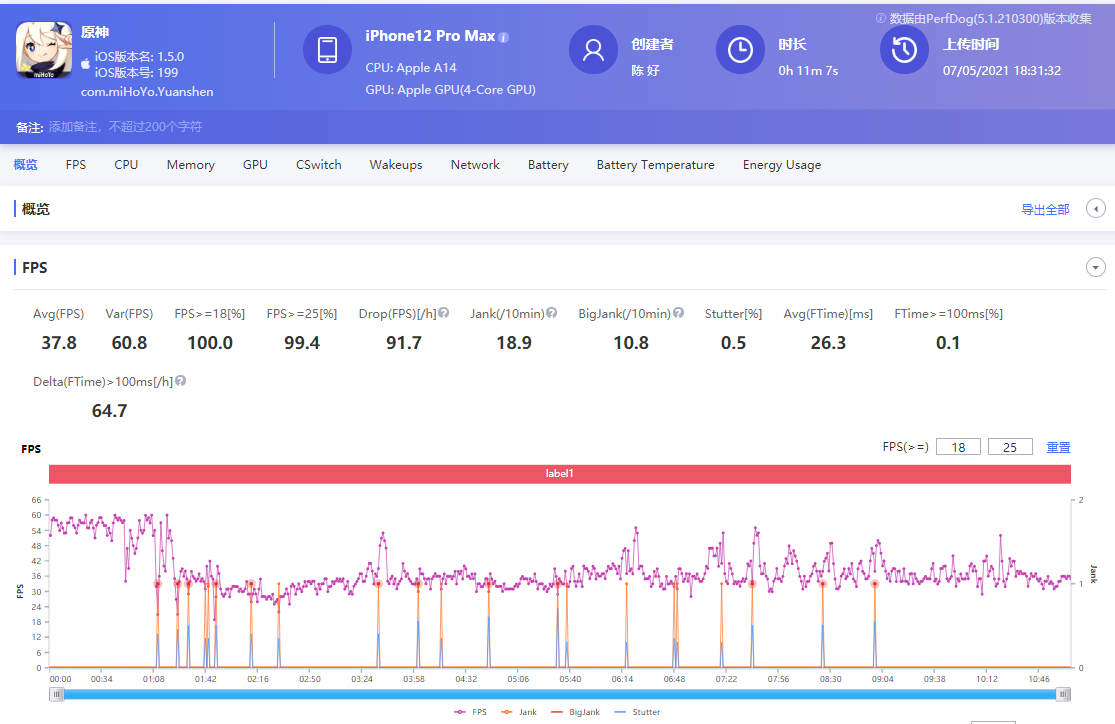Click GPU: Apple GPU(4-Core GPU) text
Screen dimensions: 1115x724
(451, 90)
